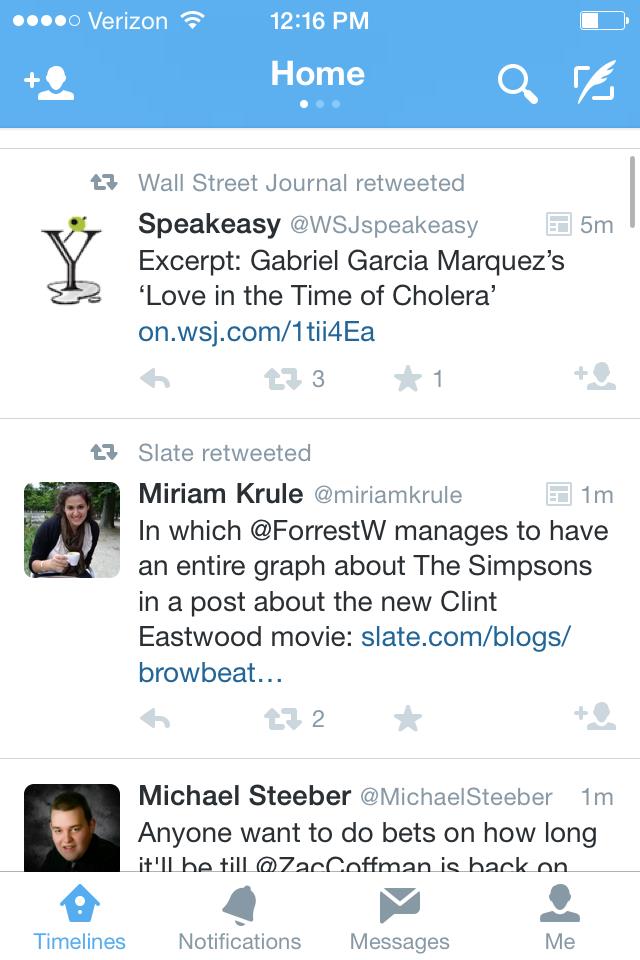Image resolution: width=640 pixels, height=960 pixels.
Task: Retweet the Speakeasy tweet
Action: (281, 379)
